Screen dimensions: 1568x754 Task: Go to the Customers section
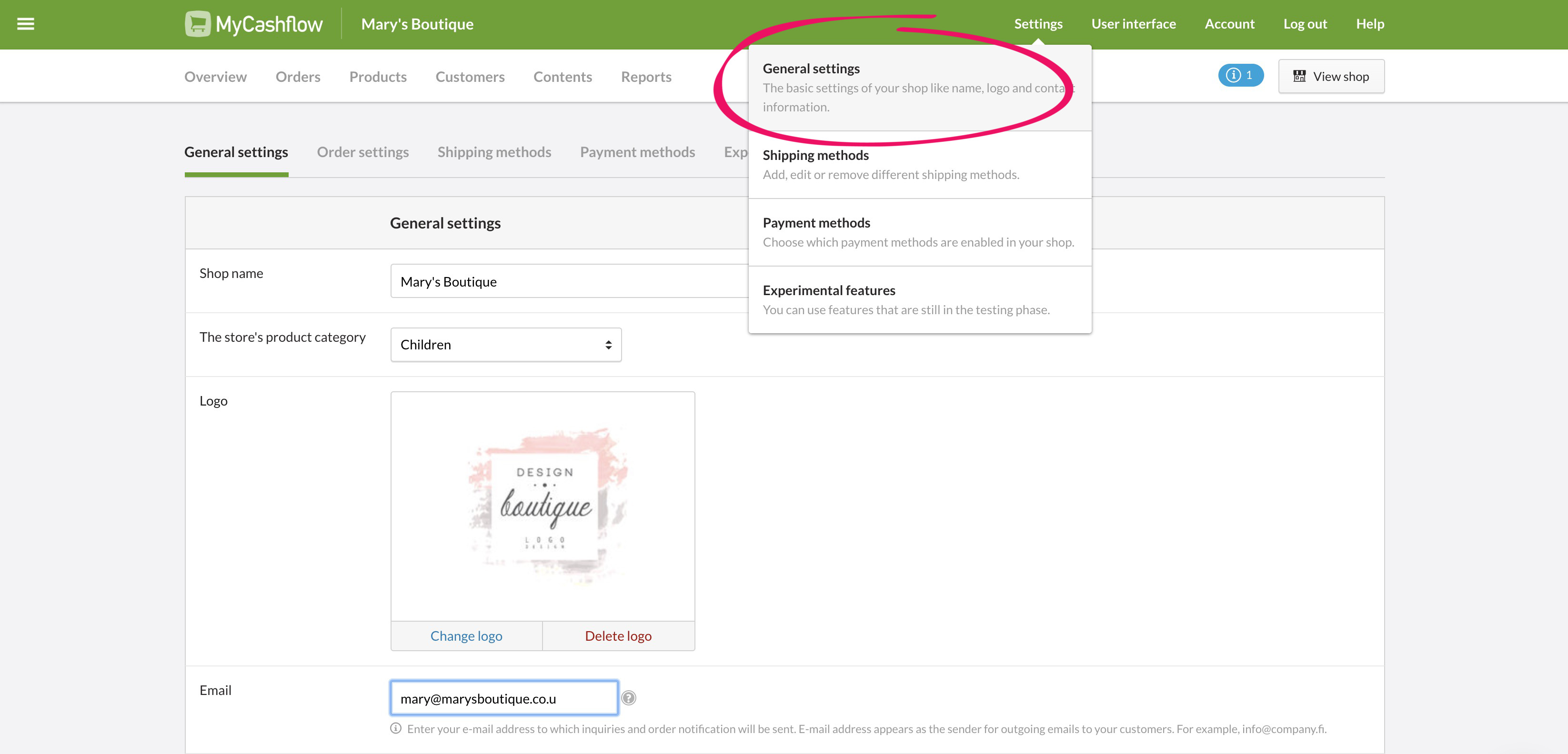[470, 77]
